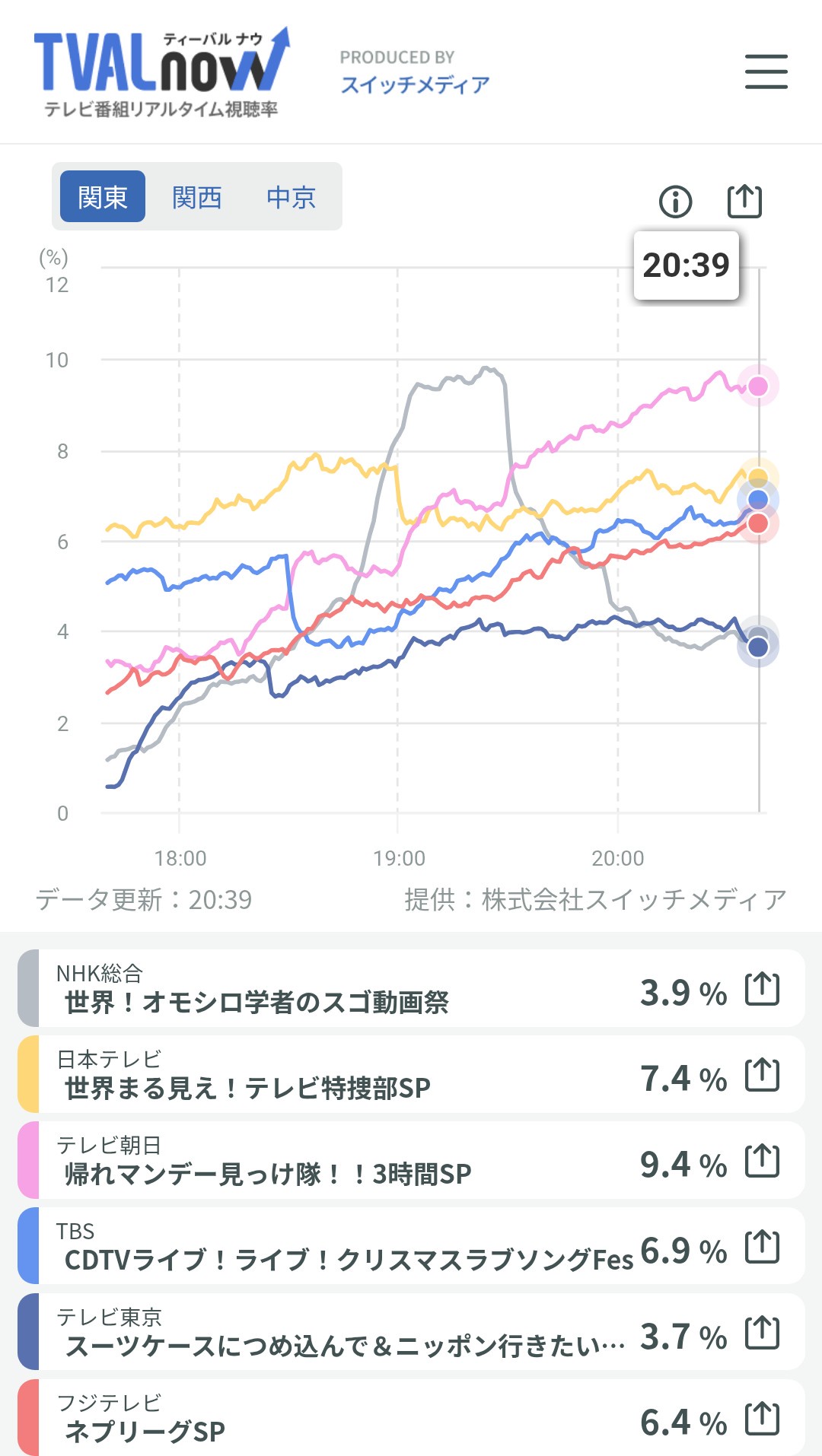Share the フジテレビ program rating

click(762, 1419)
